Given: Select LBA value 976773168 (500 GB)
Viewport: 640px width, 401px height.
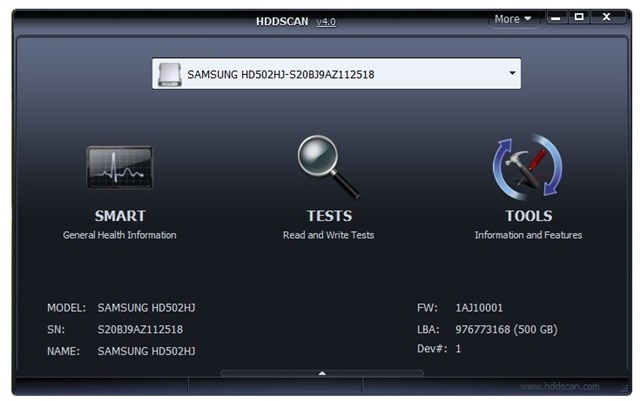Looking at the screenshot, I should 507,329.
